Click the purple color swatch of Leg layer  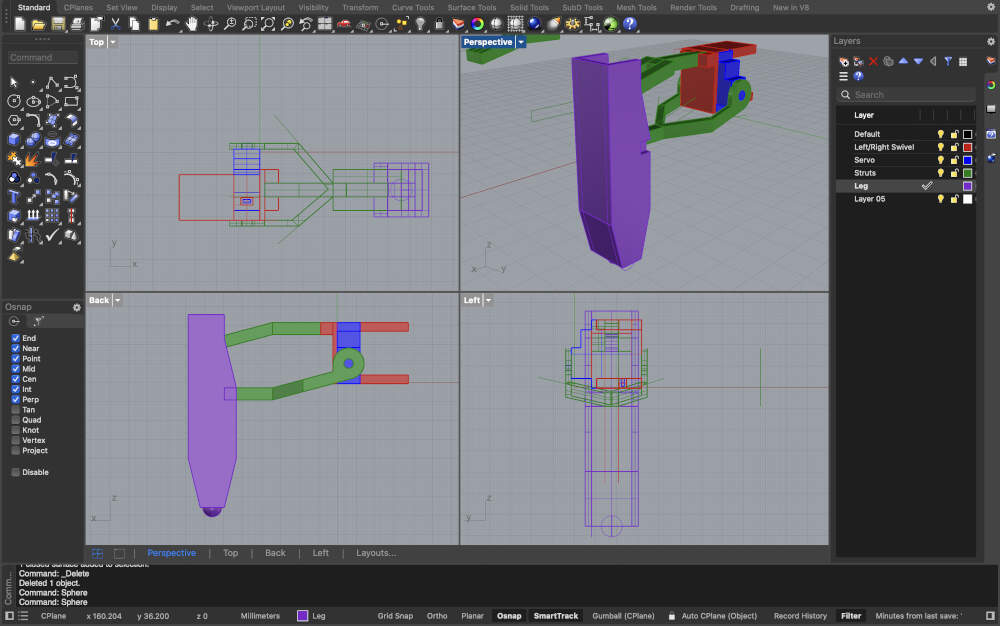(967, 186)
